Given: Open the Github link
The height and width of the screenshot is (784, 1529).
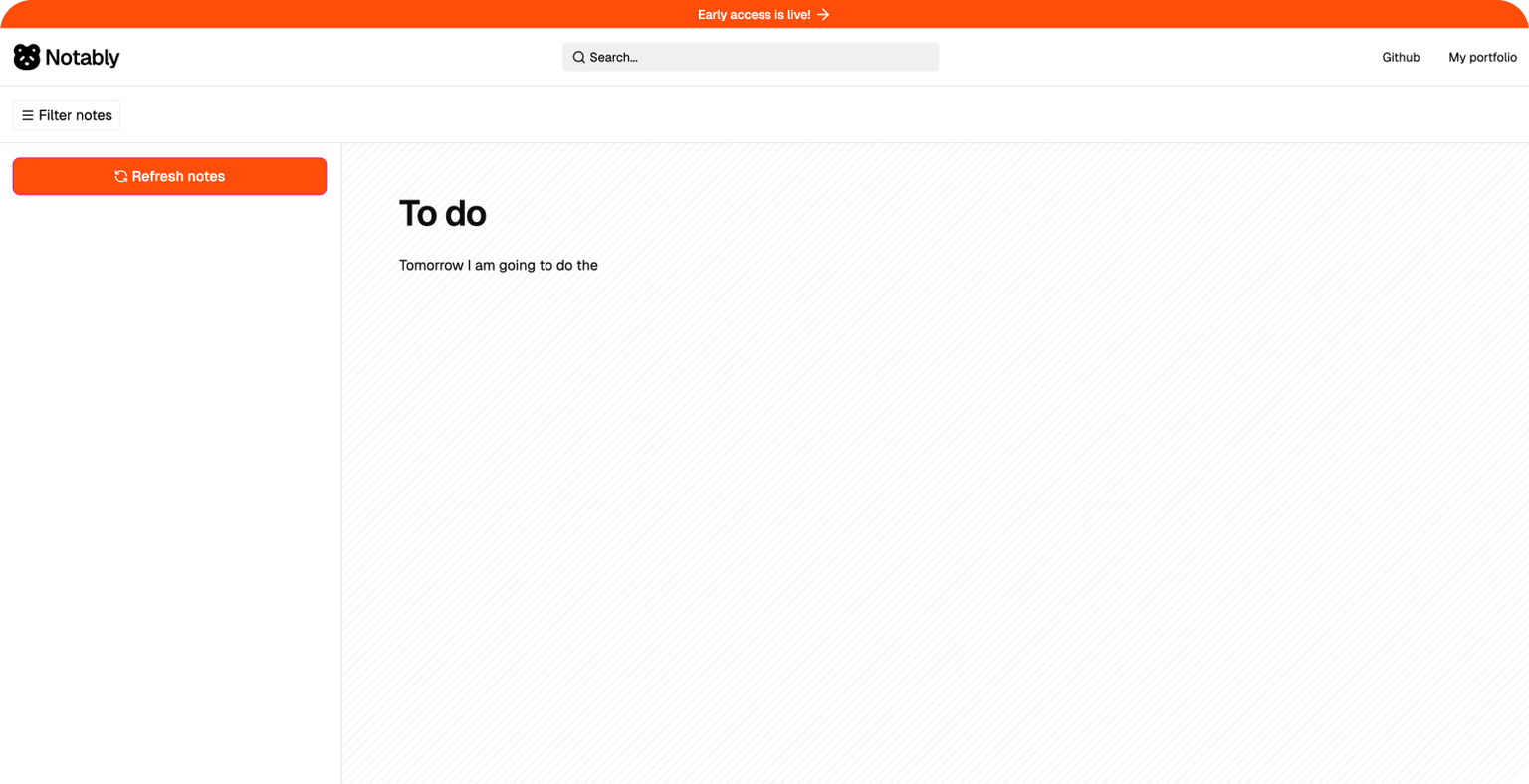Looking at the screenshot, I should click(1401, 57).
